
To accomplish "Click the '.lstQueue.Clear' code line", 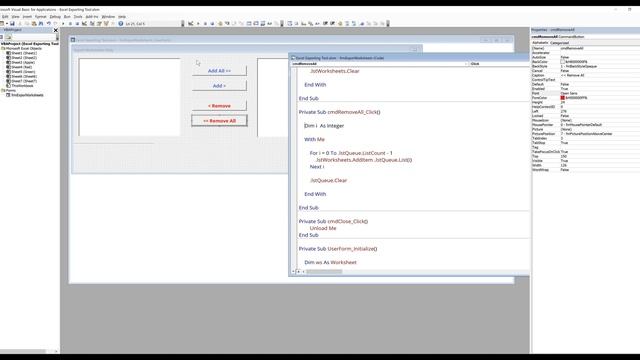I will [x=328, y=180].
